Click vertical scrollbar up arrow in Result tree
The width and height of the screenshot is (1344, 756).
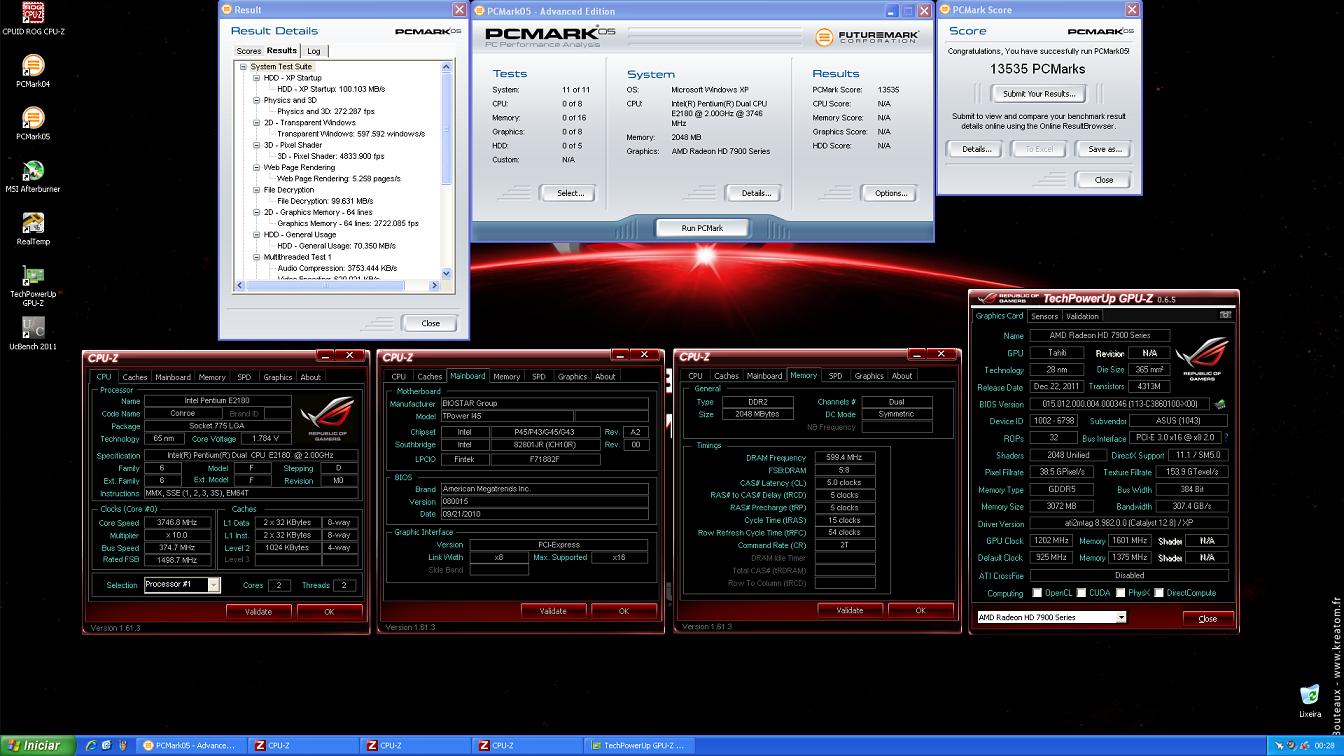(x=446, y=67)
